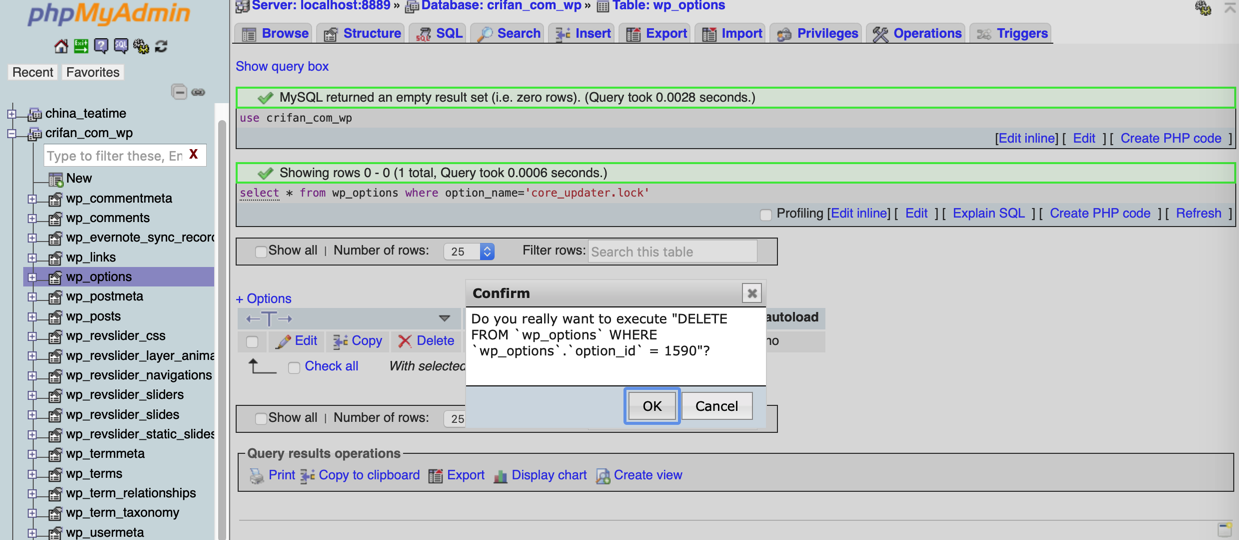Click the crifan_com_wp database icon
Viewport: 1239px width, 540px height.
tap(35, 133)
